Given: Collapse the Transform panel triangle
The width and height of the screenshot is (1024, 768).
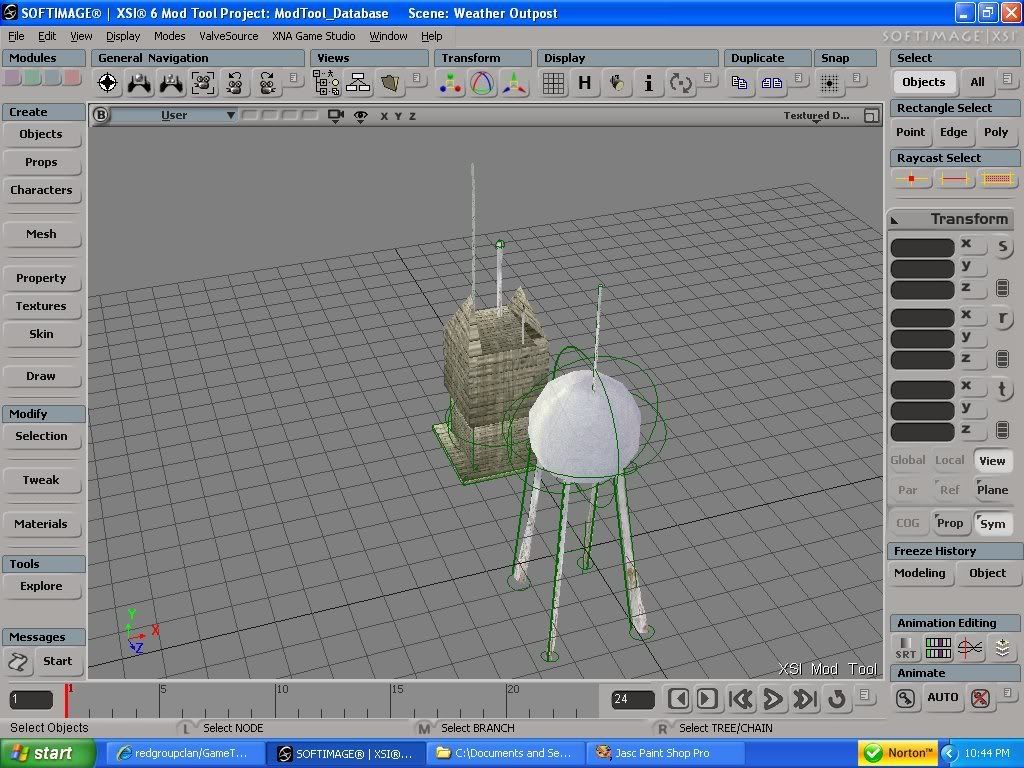Looking at the screenshot, I should point(895,220).
